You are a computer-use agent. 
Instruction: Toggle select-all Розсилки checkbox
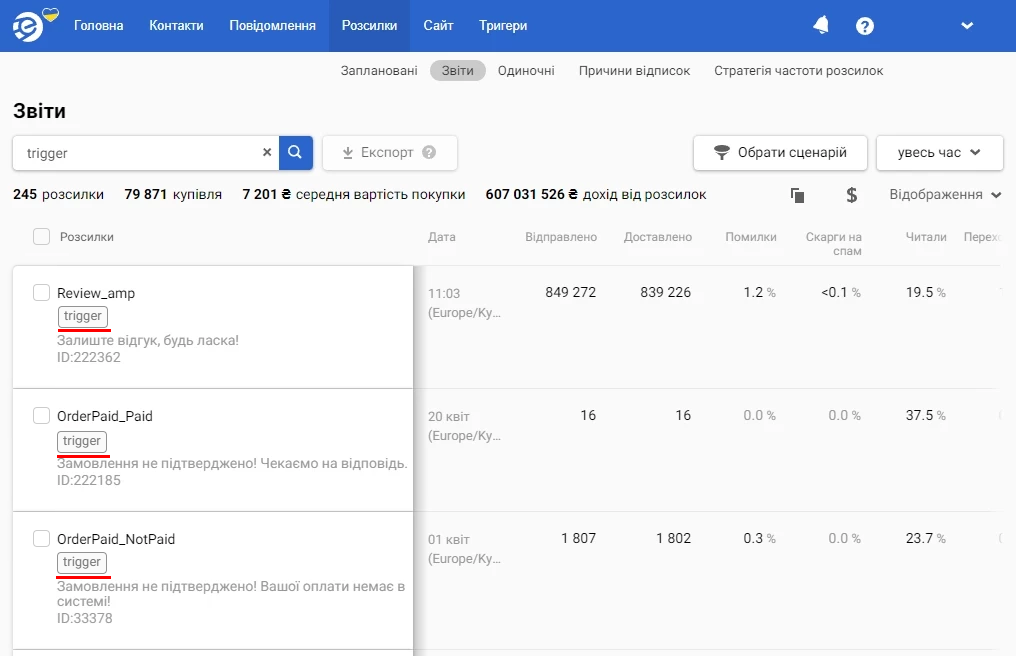pos(41,237)
